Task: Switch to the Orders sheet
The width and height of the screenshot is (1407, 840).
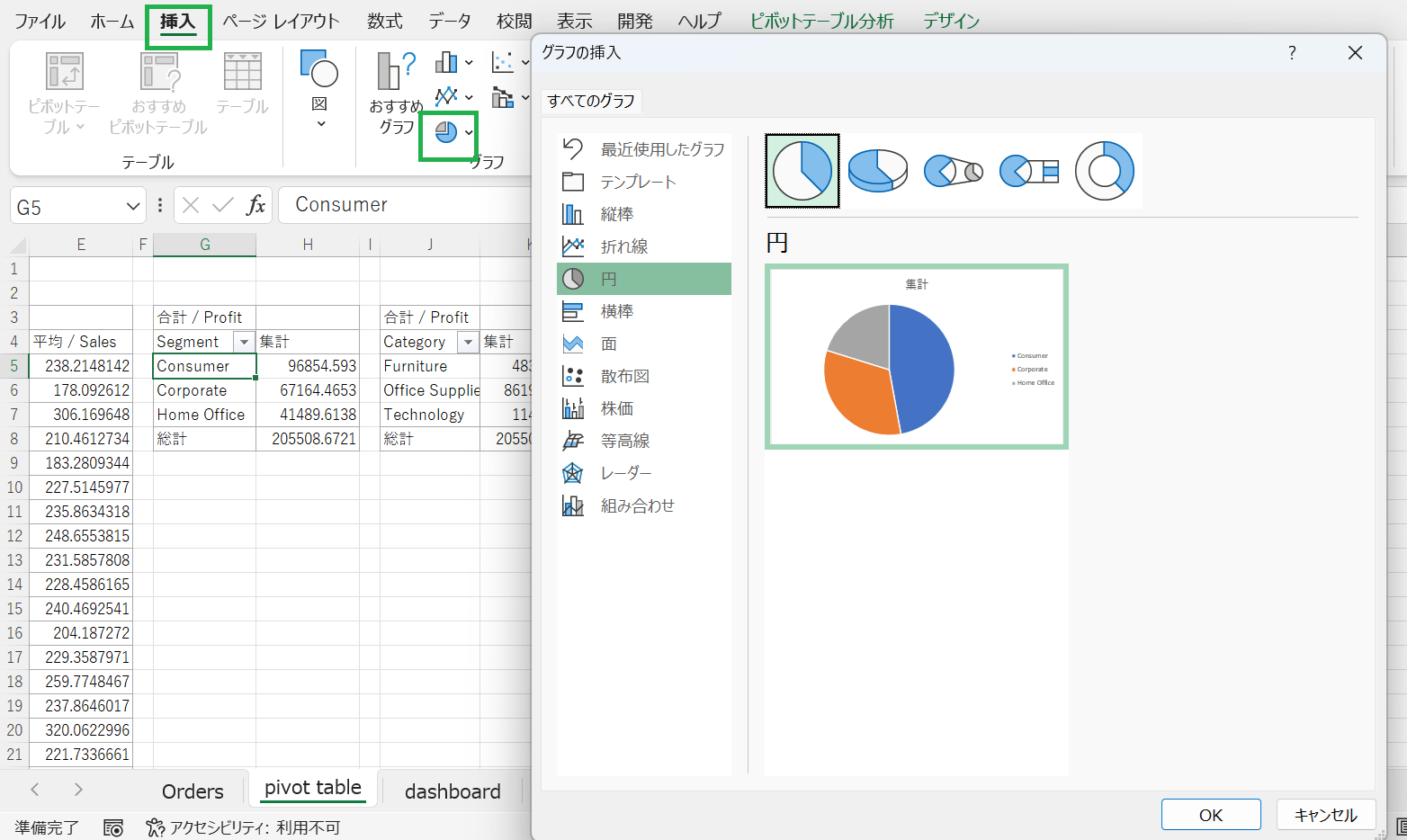Action: click(x=193, y=791)
